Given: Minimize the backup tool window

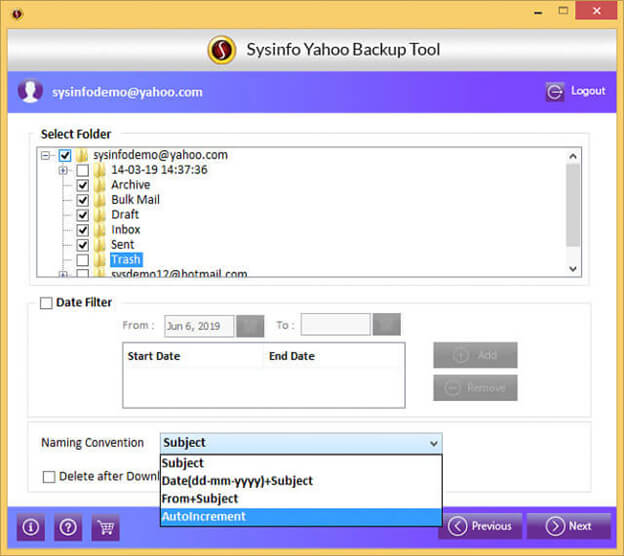Looking at the screenshot, I should click(538, 12).
